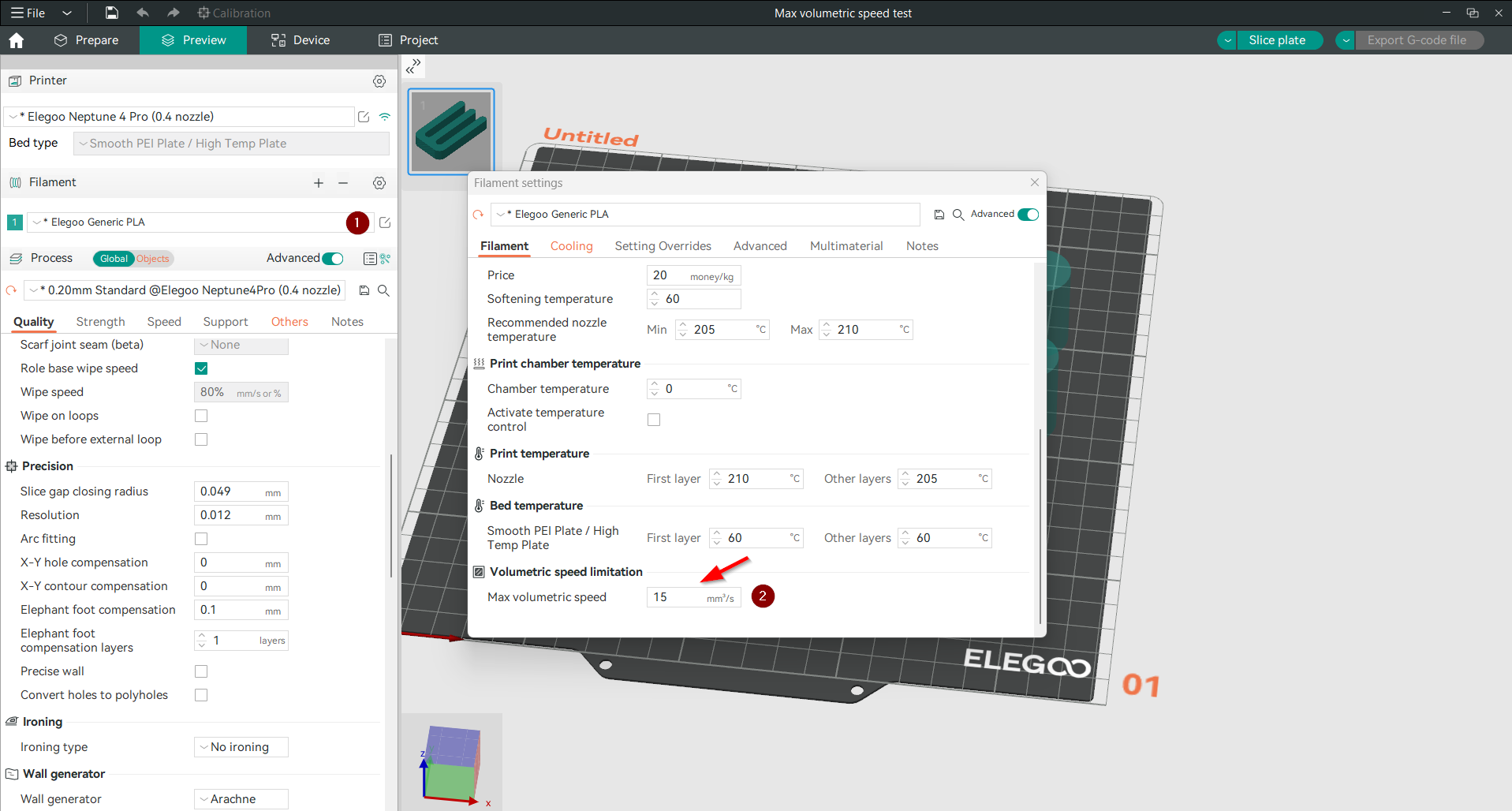Open Scarf joint seam dropdown
The height and width of the screenshot is (811, 1512).
pos(241,345)
